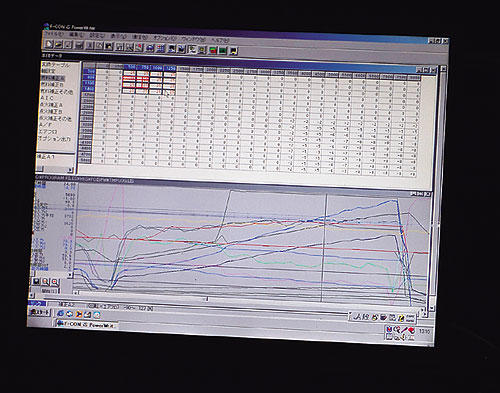Click the last black-yellow toolbar icon
The width and height of the screenshot is (500, 393).
234,51
